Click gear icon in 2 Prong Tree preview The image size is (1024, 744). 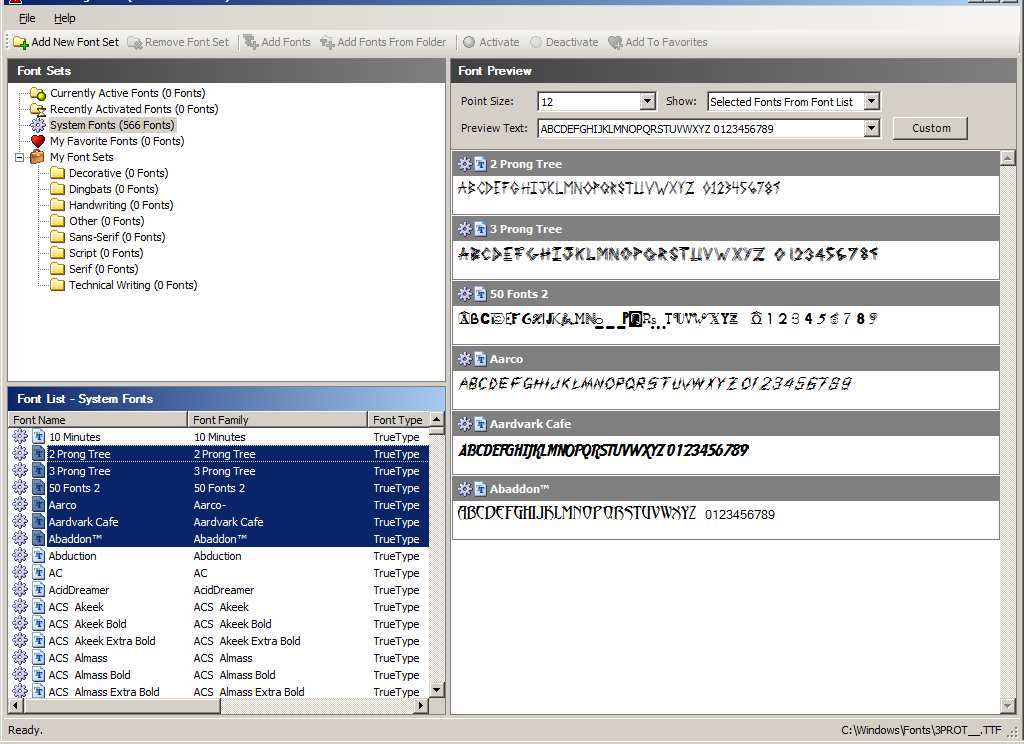click(x=464, y=164)
